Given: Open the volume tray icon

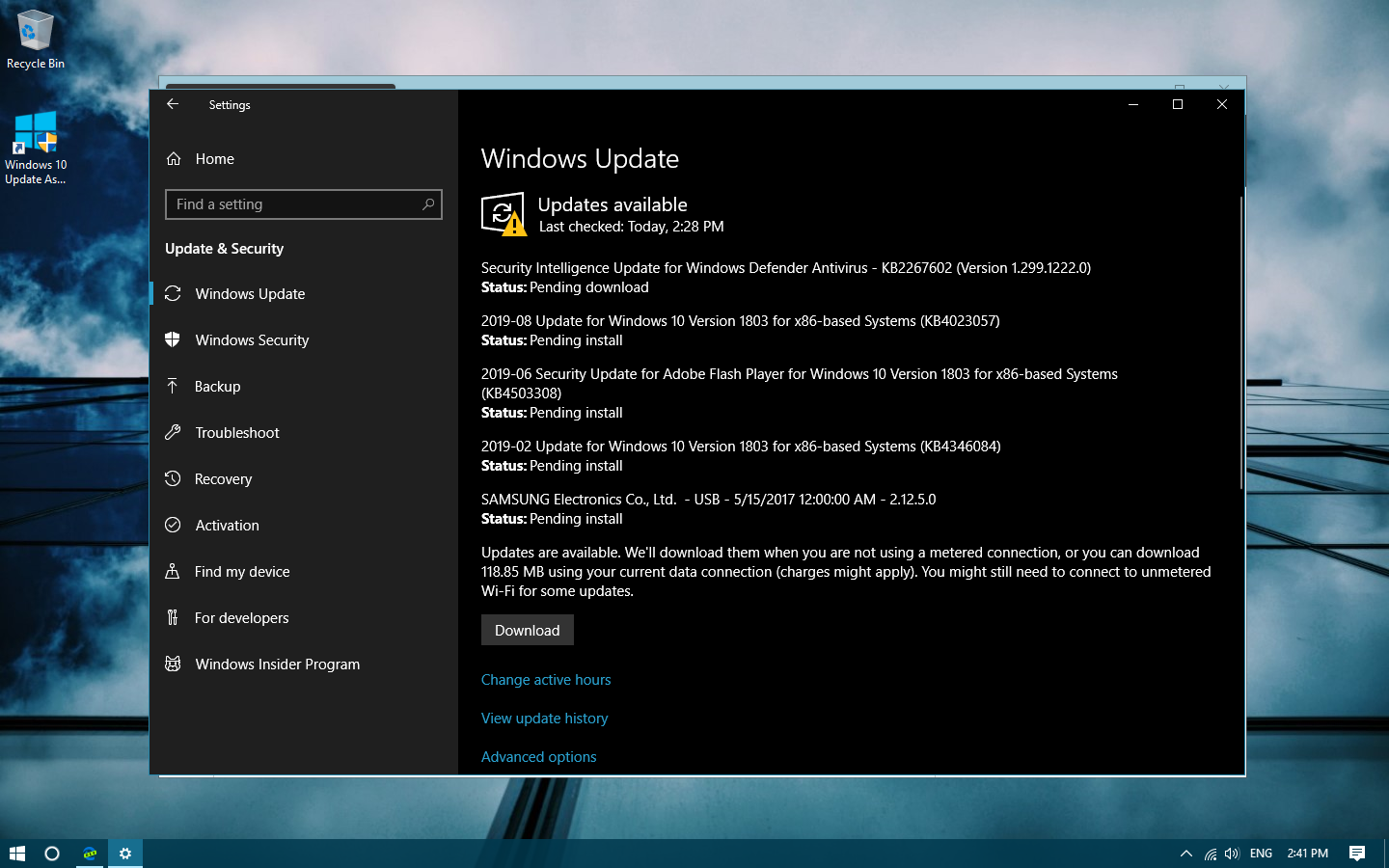Looking at the screenshot, I should pyautogui.click(x=1232, y=854).
